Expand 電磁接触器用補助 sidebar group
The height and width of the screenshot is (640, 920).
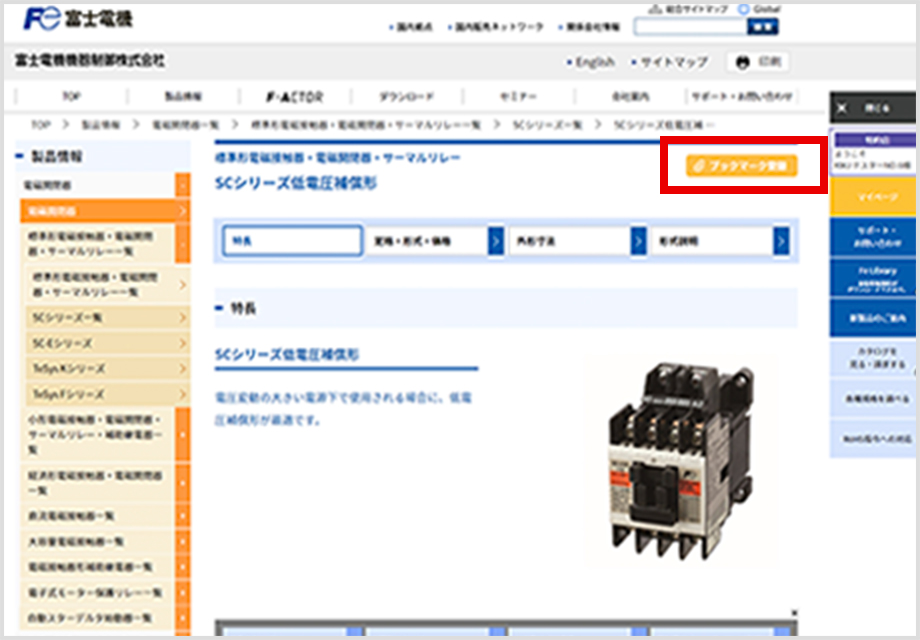[183, 567]
